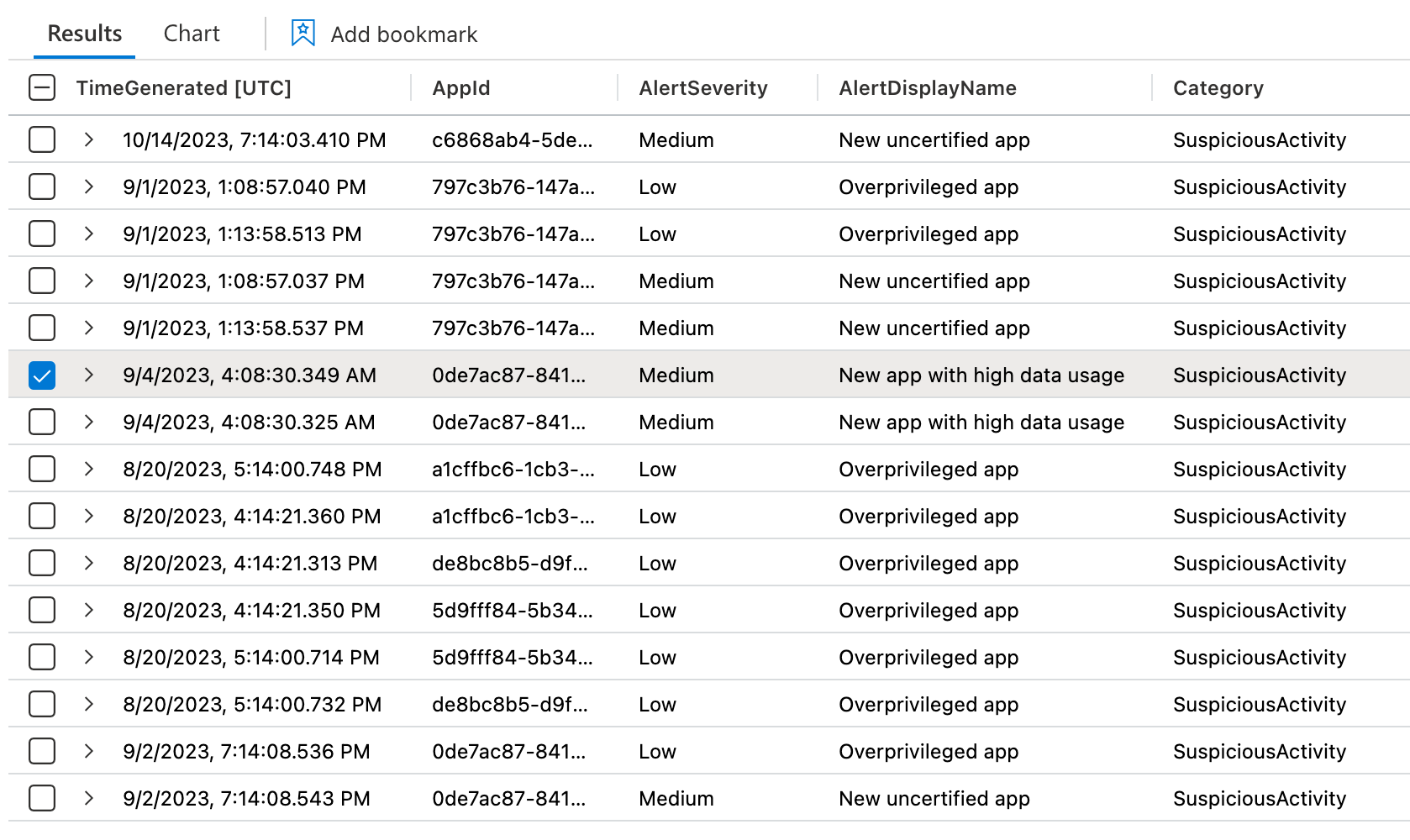
Task: Click the AlertSeverity column header
Action: 703,88
